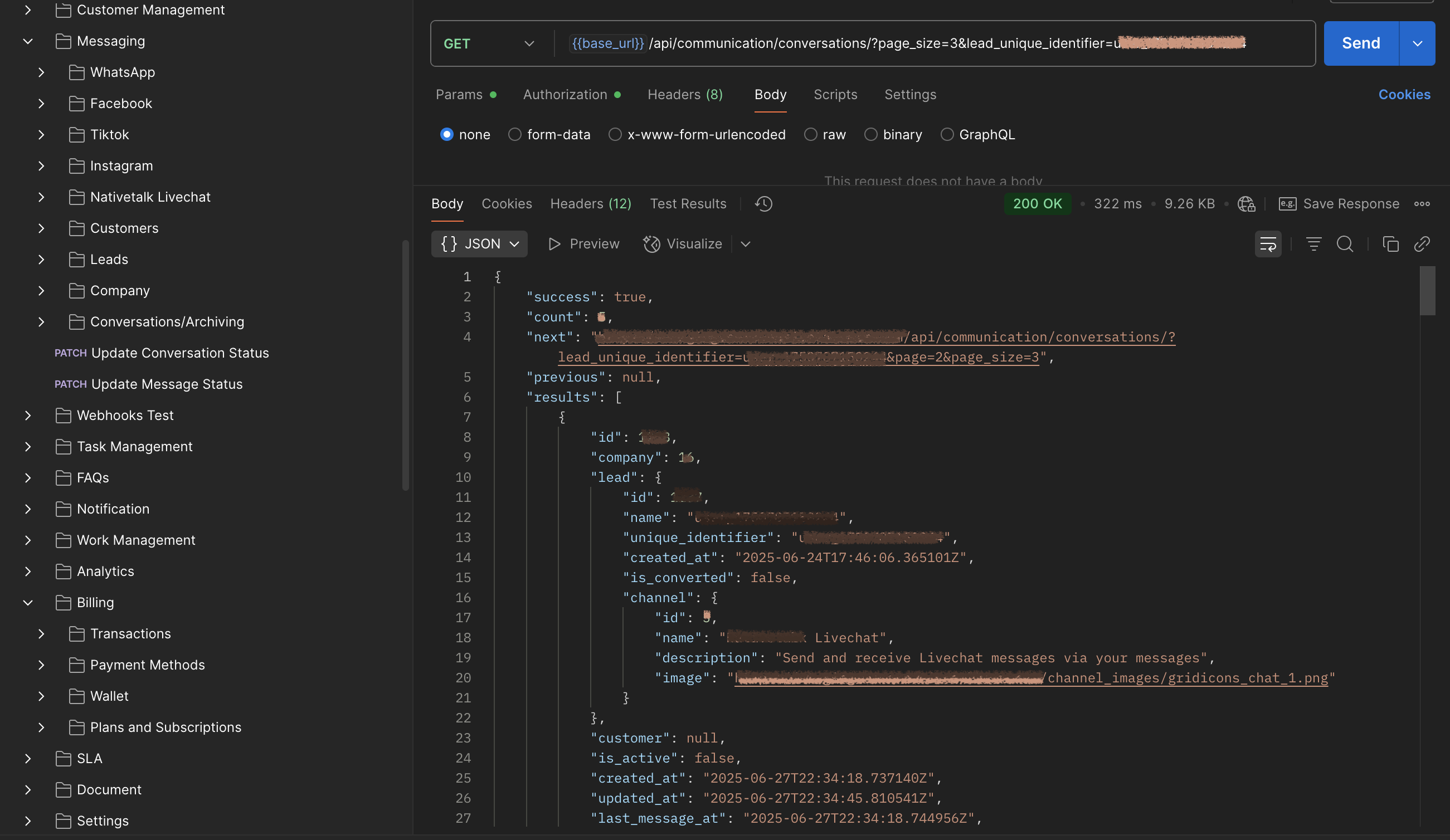Click the Preview play icon
1450x840 pixels.
pyautogui.click(x=553, y=244)
